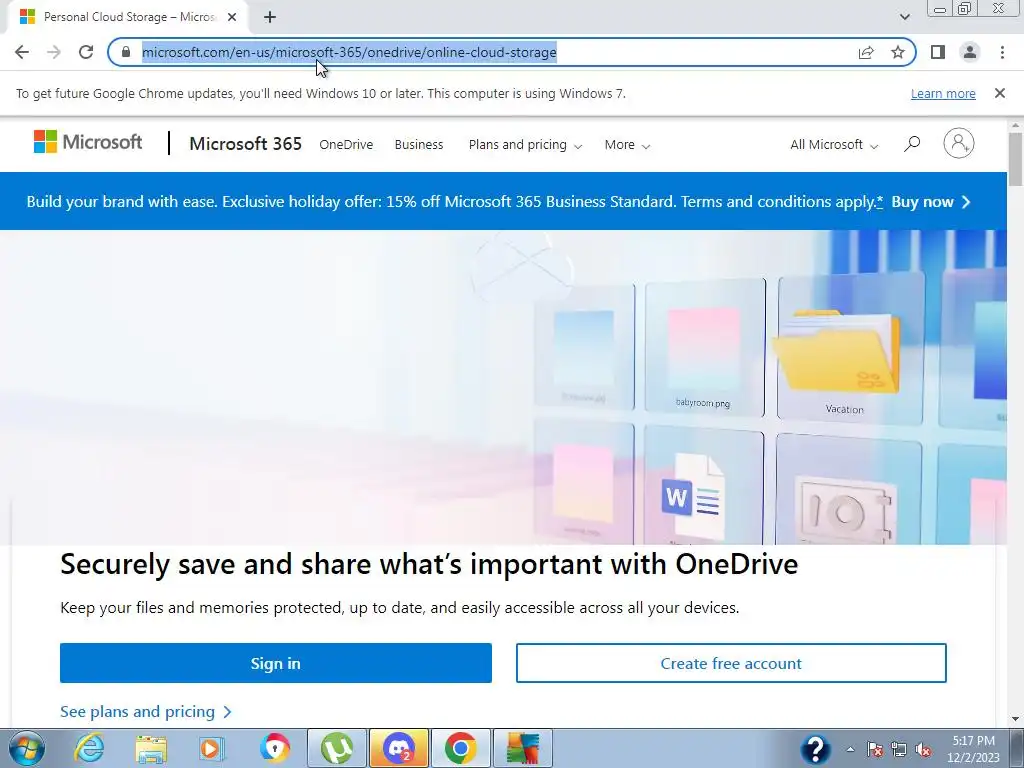Launch Internet Explorer from the taskbar
This screenshot has width=1024, height=768.
(89, 748)
